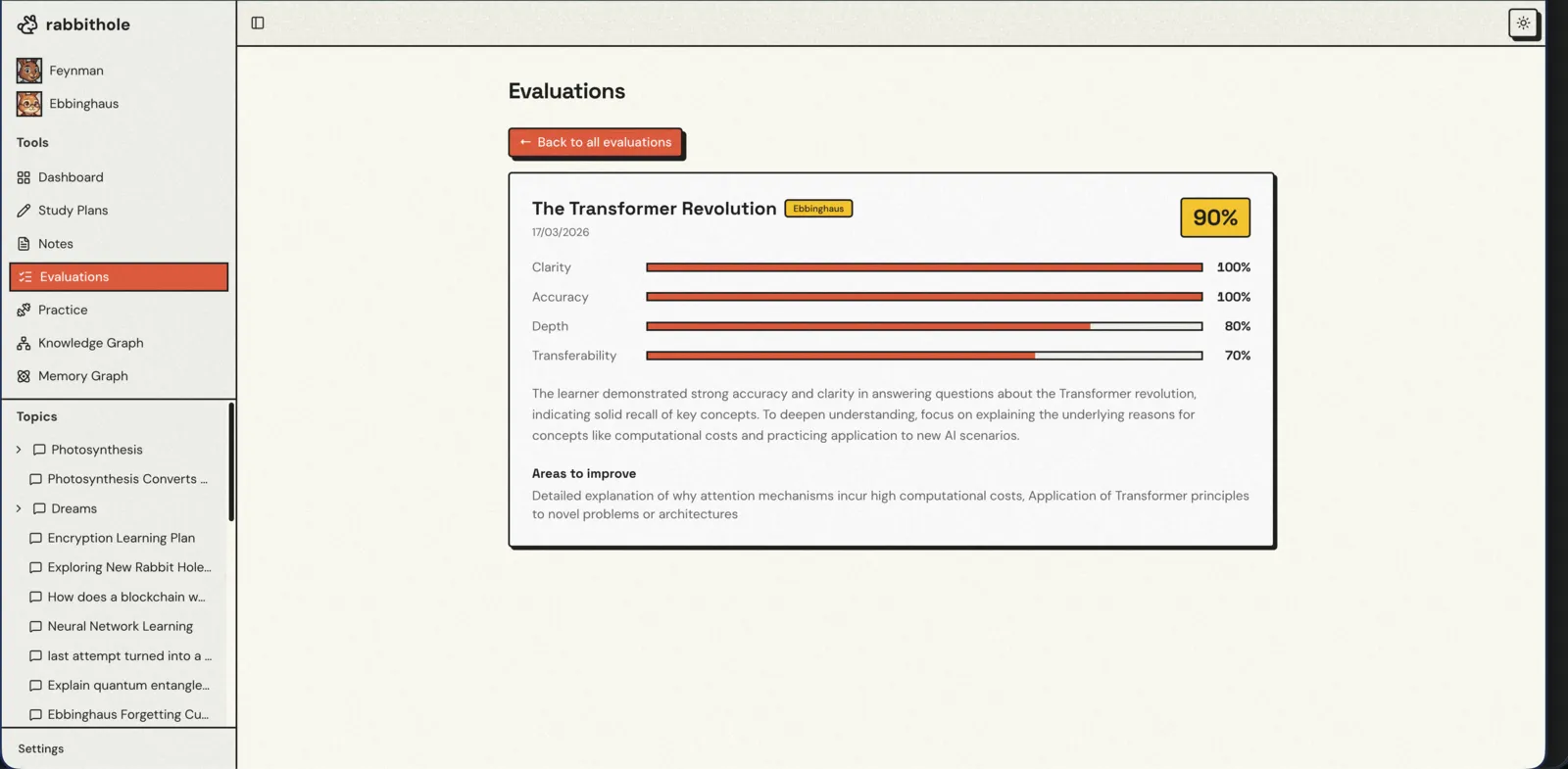This screenshot has height=769, width=1568.
Task: Click the 17/03/2026 date
Action: click(x=561, y=232)
